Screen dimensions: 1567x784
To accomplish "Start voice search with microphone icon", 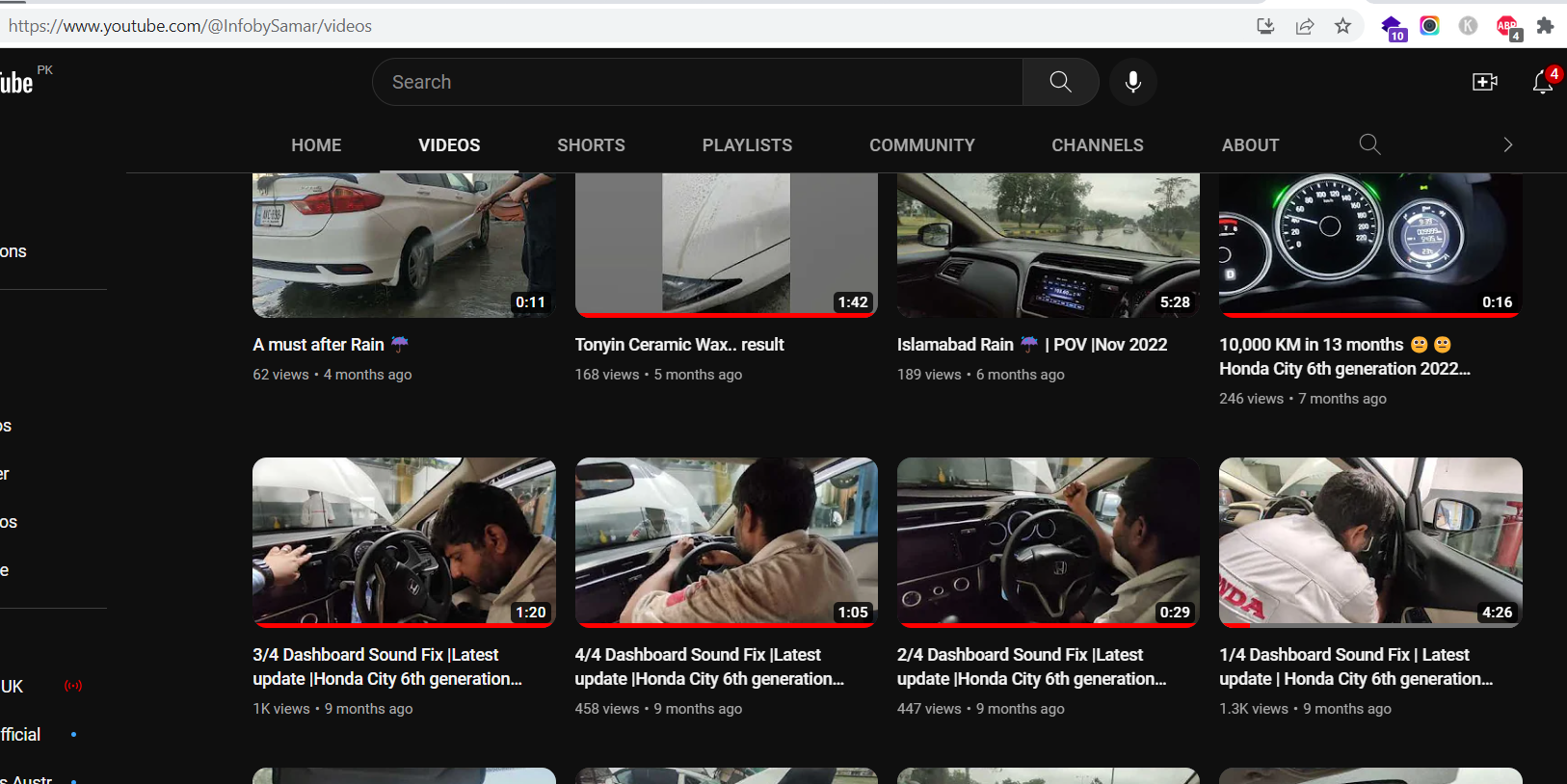I will click(x=1133, y=82).
